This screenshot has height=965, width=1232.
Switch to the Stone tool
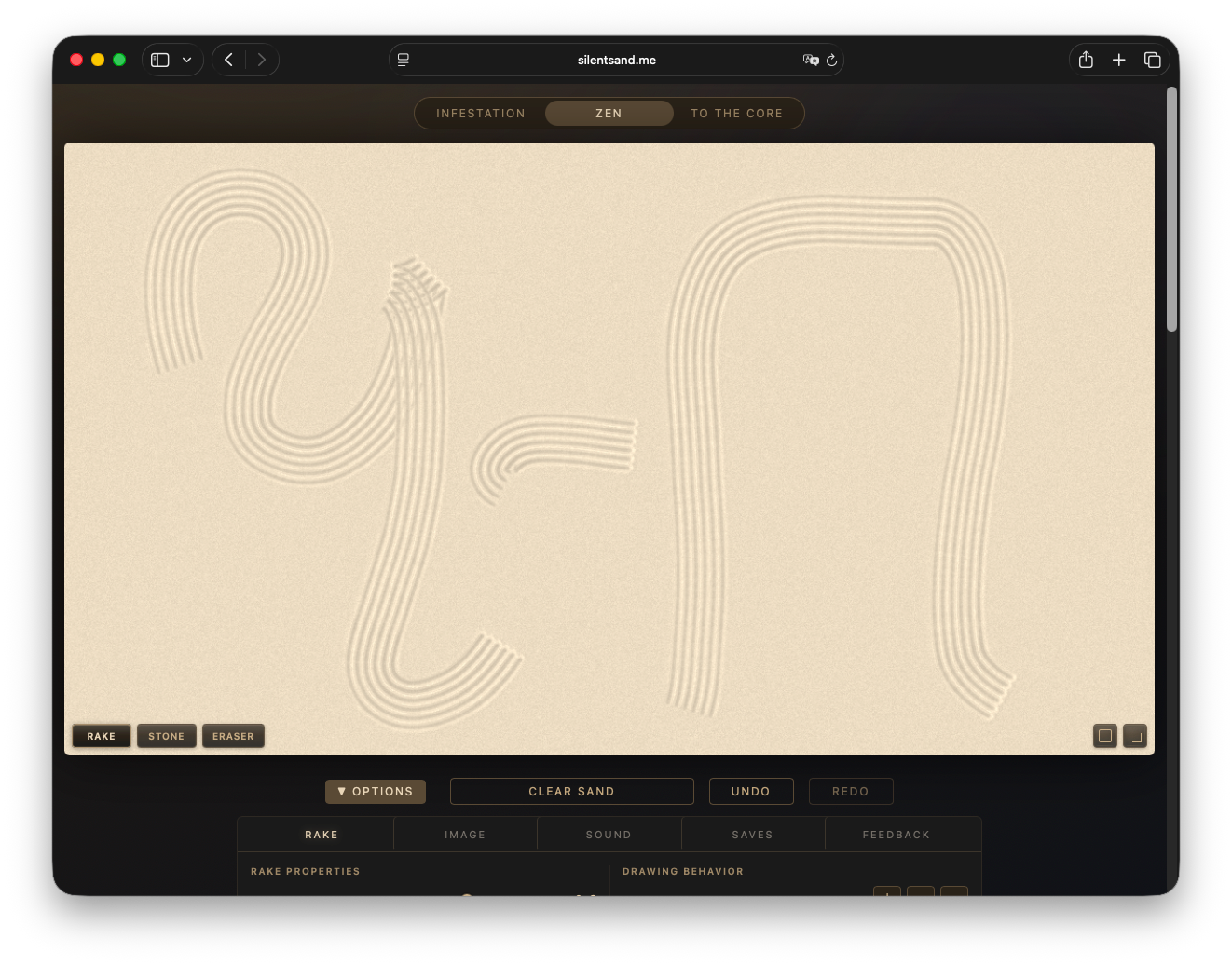click(167, 736)
